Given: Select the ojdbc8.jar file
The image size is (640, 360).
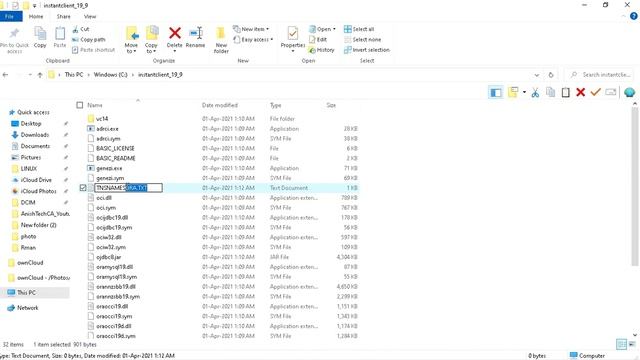Looking at the screenshot, I should (x=108, y=257).
